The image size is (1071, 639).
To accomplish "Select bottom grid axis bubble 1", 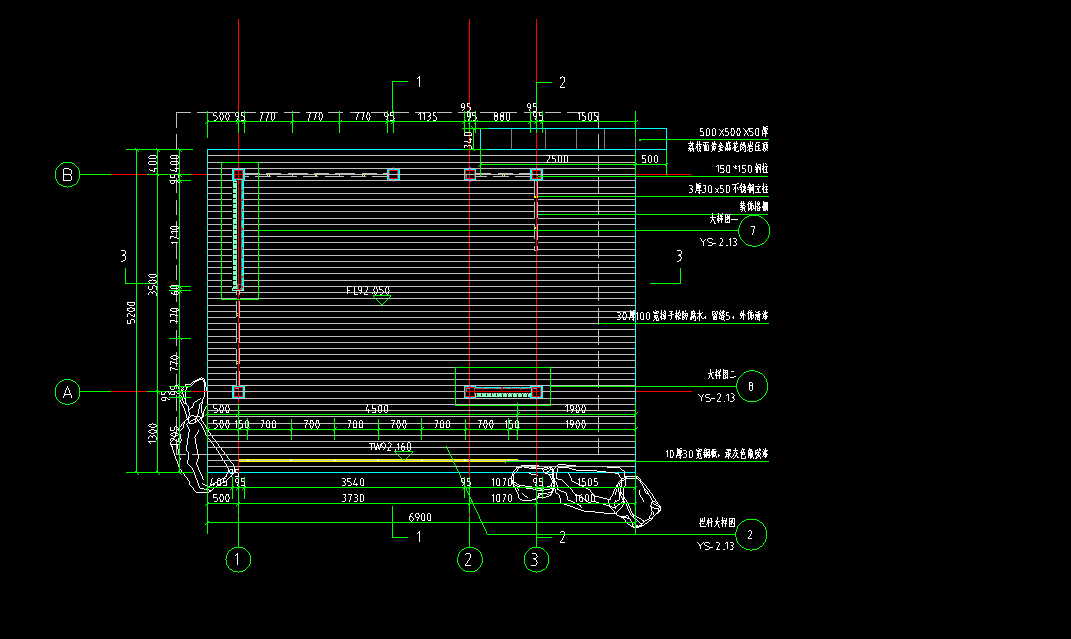I will [x=238, y=559].
